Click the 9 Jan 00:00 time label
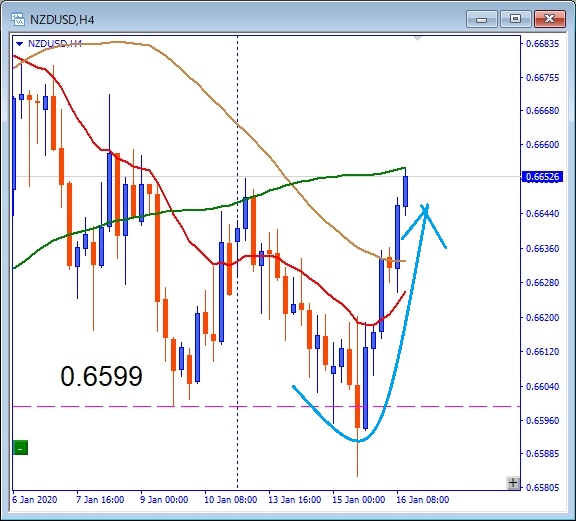This screenshot has height=521, width=576. (164, 500)
